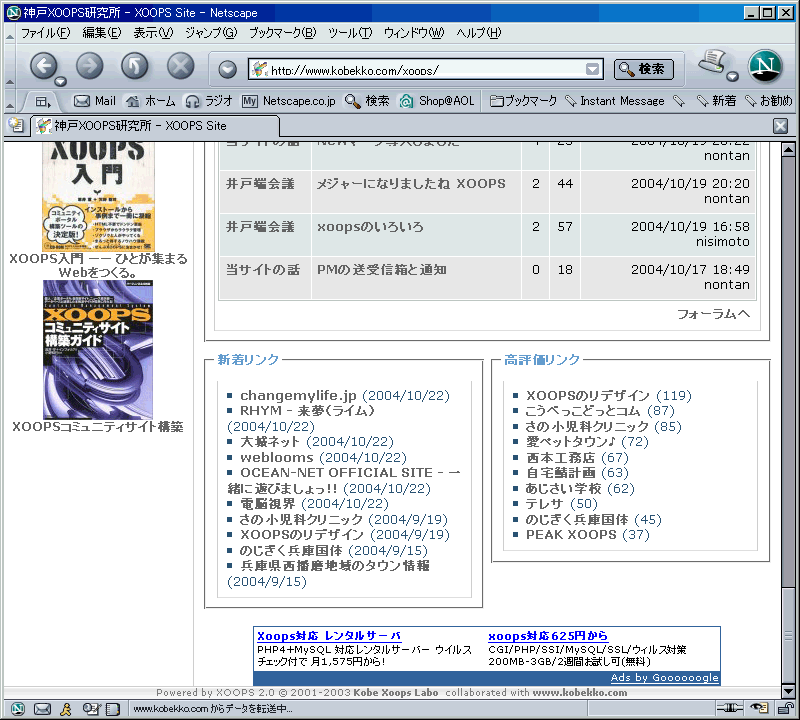Open Instant Message from the personal toolbar
The height and width of the screenshot is (720, 800).
pos(615,101)
